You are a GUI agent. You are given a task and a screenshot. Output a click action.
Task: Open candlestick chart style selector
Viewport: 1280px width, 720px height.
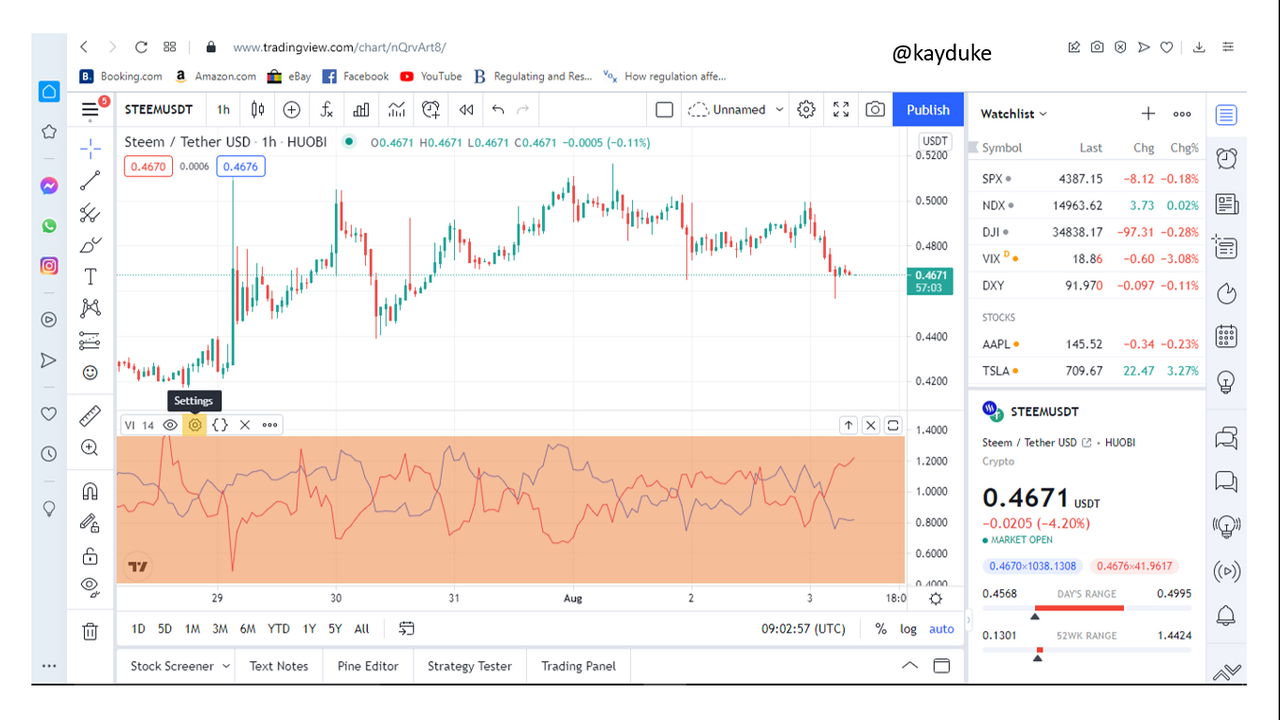(258, 110)
